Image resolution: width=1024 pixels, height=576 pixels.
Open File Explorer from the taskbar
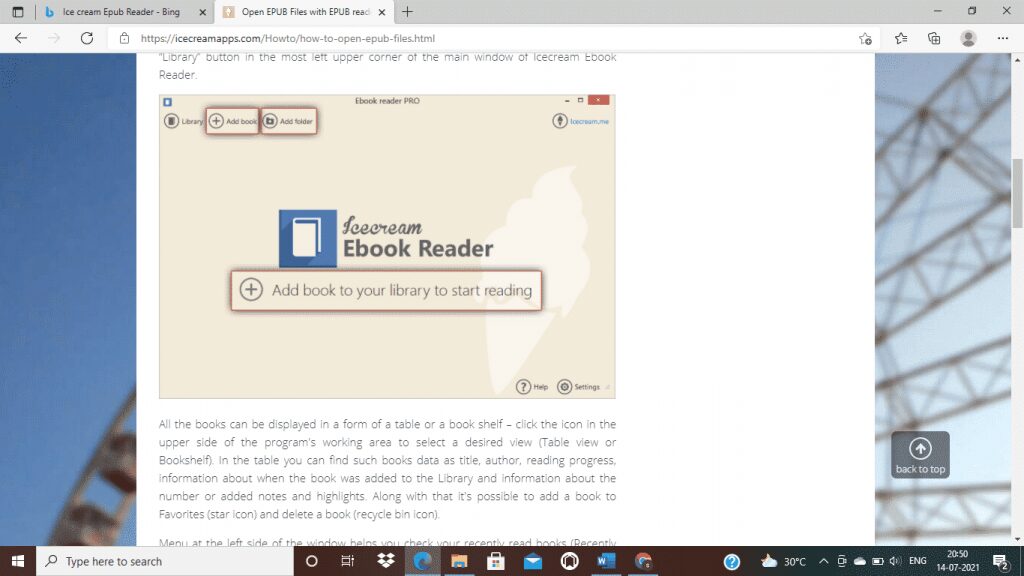click(x=459, y=561)
